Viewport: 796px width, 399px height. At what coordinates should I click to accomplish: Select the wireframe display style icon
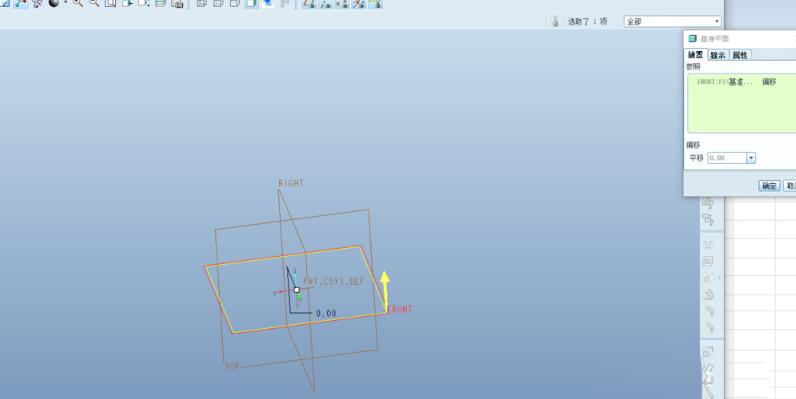coord(202,3)
